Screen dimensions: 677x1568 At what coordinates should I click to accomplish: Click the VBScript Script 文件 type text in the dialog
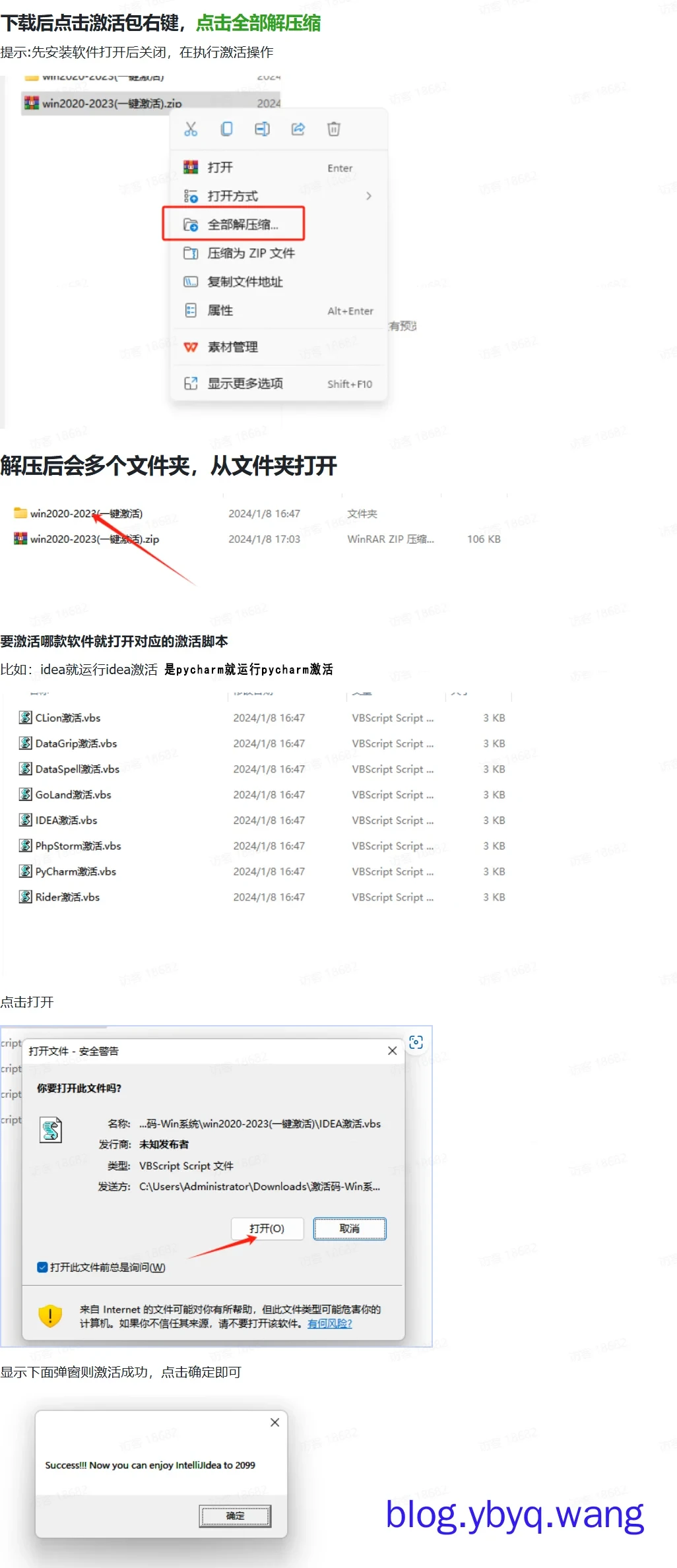pos(186,1166)
